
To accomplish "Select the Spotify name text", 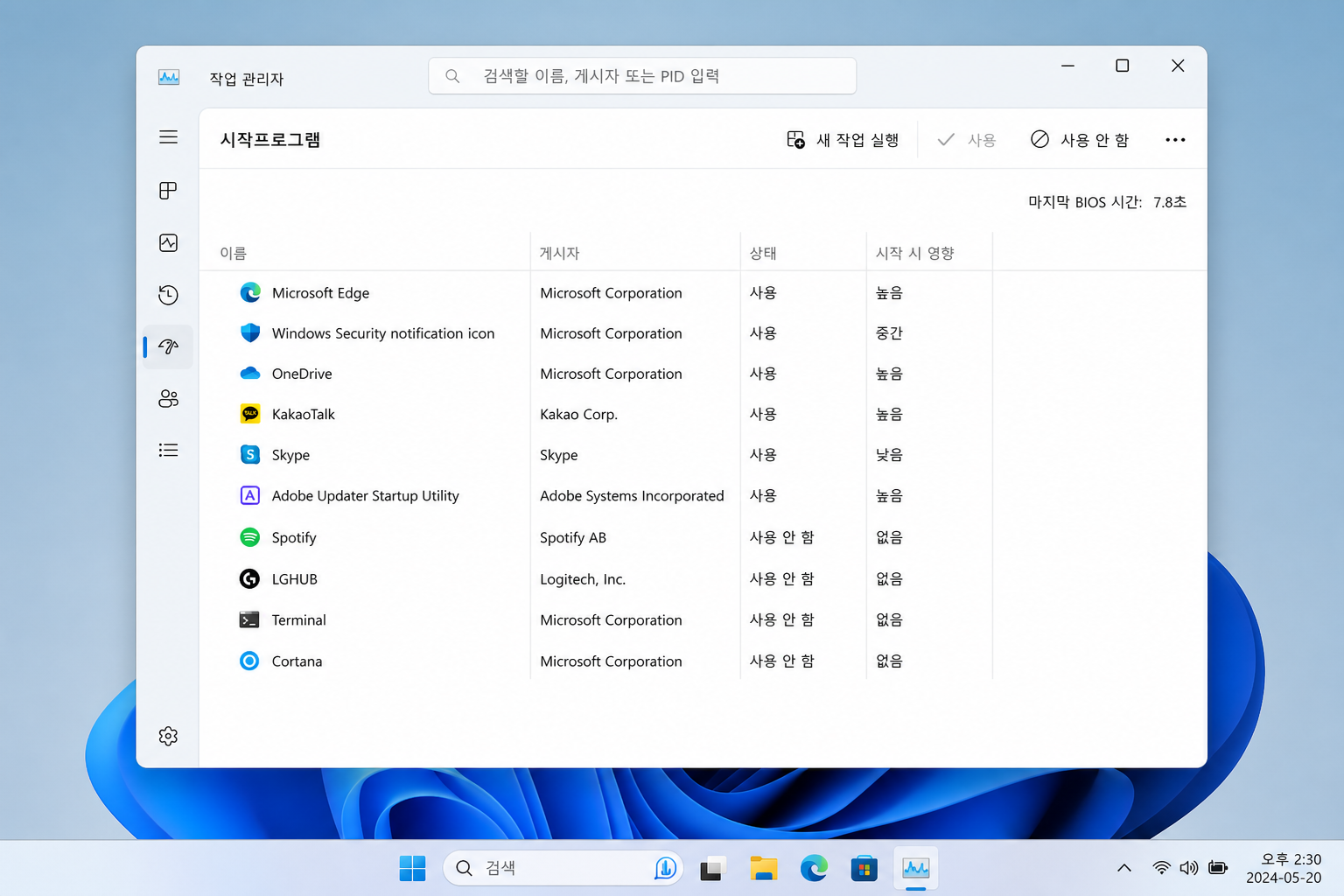I will click(x=294, y=537).
